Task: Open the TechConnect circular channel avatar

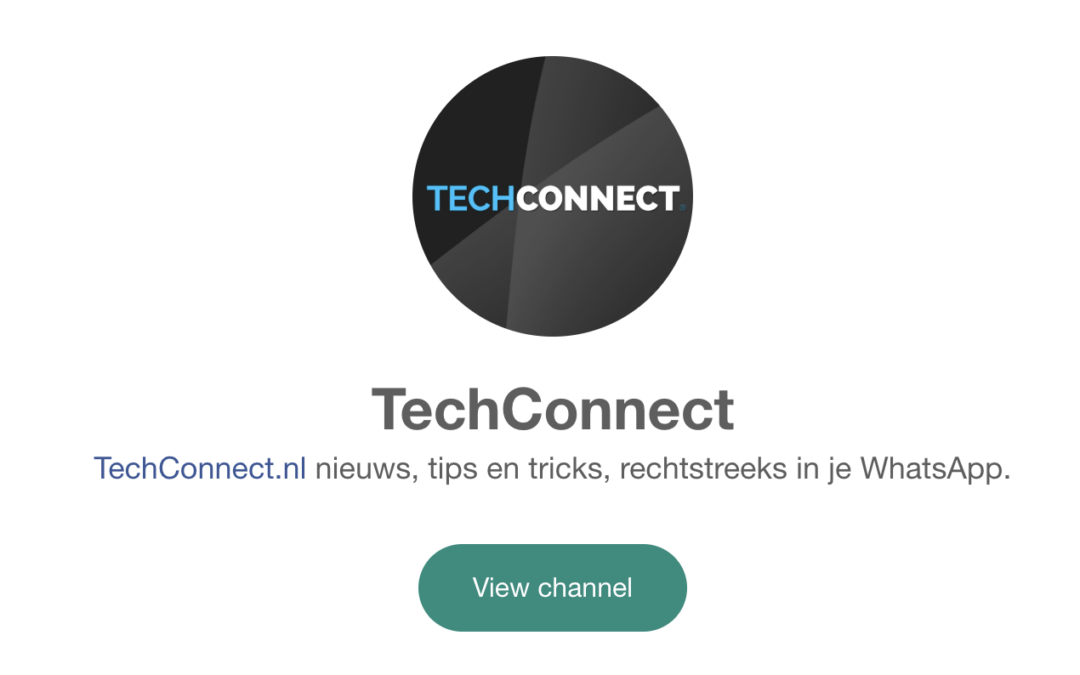Action: coord(552,196)
